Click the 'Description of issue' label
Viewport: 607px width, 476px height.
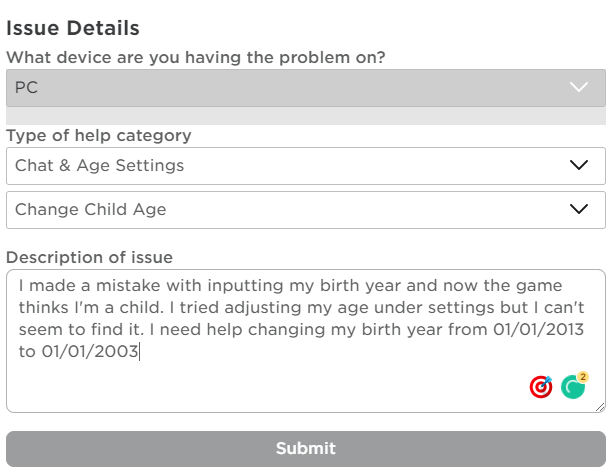[90, 258]
